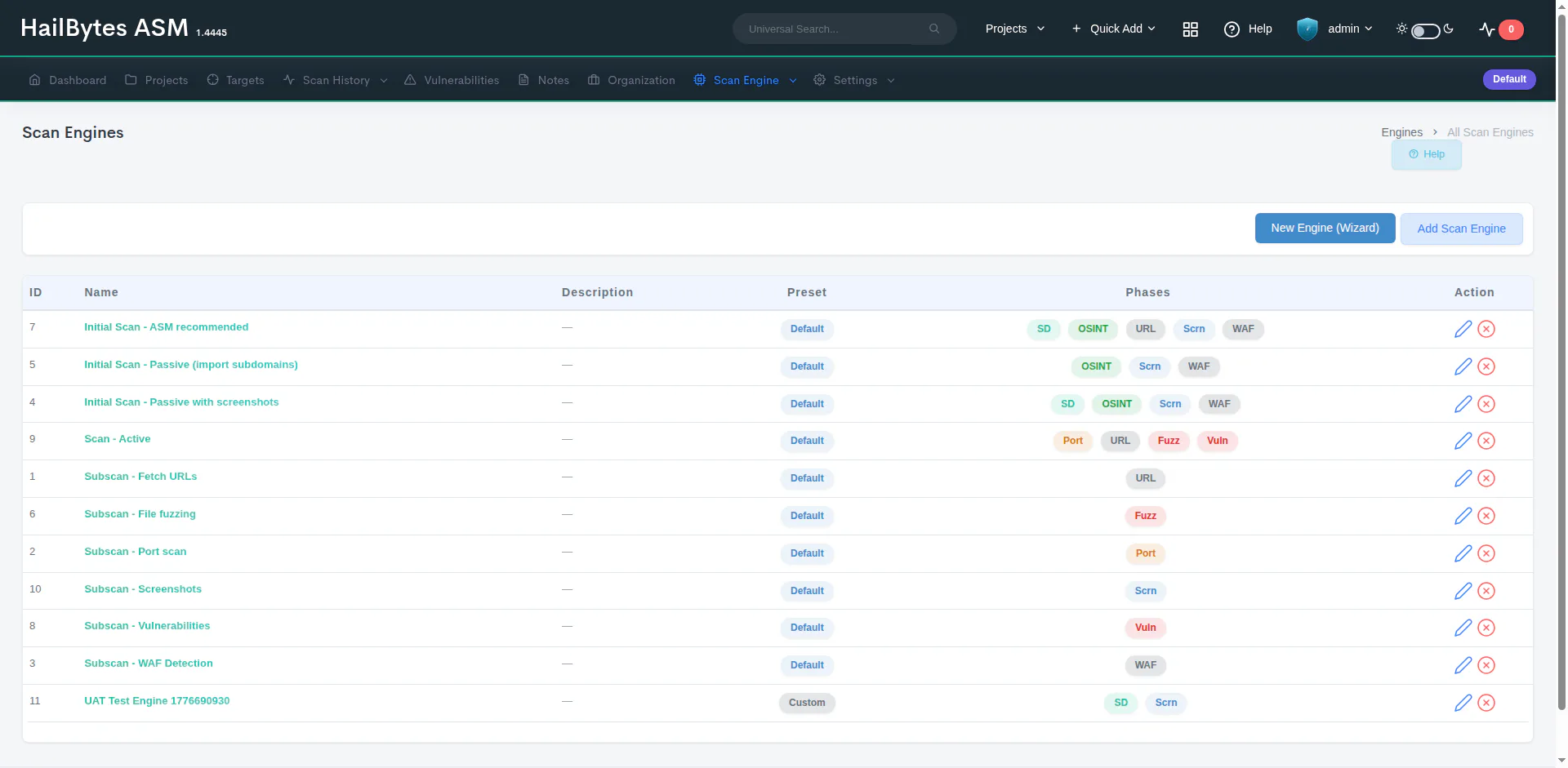The height and width of the screenshot is (768, 1568).
Task: Delete the Scan - Active engine
Action: click(x=1486, y=441)
